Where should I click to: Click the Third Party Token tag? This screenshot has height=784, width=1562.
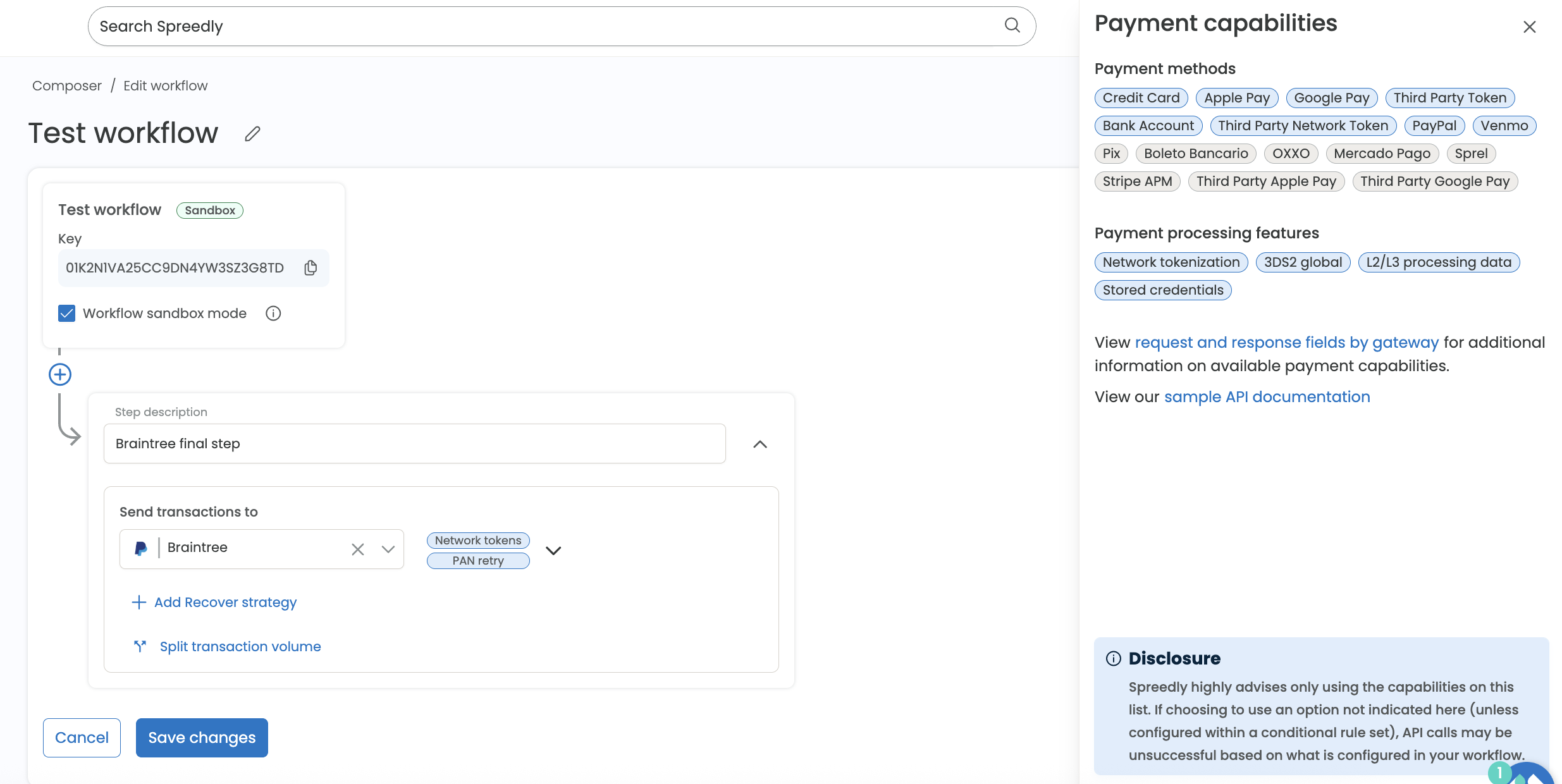pos(1450,98)
